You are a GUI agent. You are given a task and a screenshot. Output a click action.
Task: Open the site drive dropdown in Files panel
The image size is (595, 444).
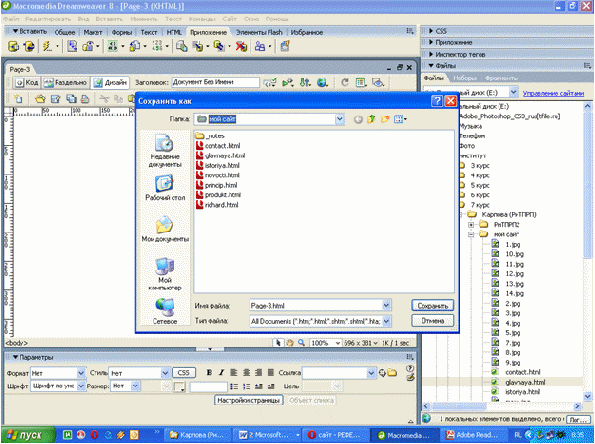pos(513,92)
